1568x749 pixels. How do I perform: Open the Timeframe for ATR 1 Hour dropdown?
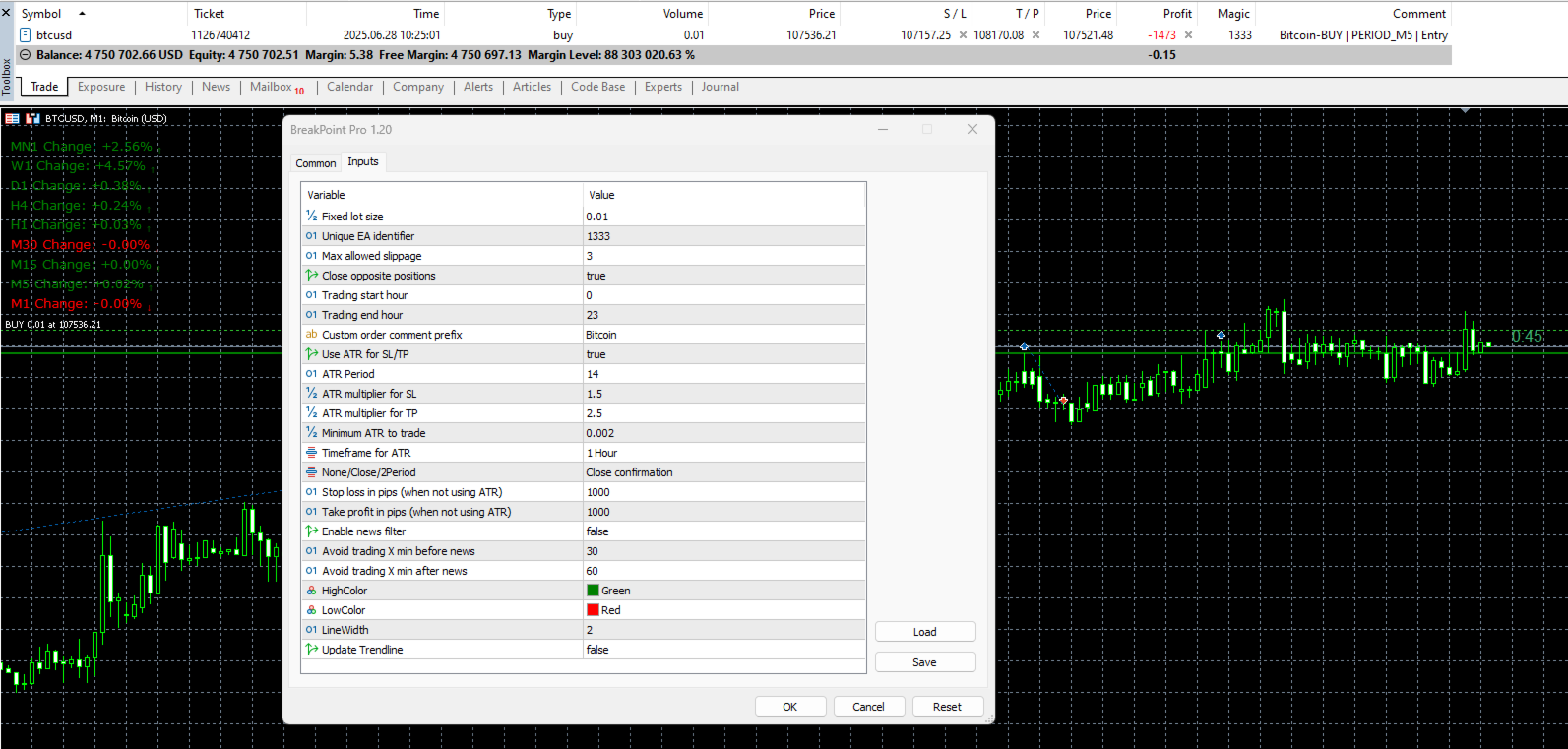724,453
